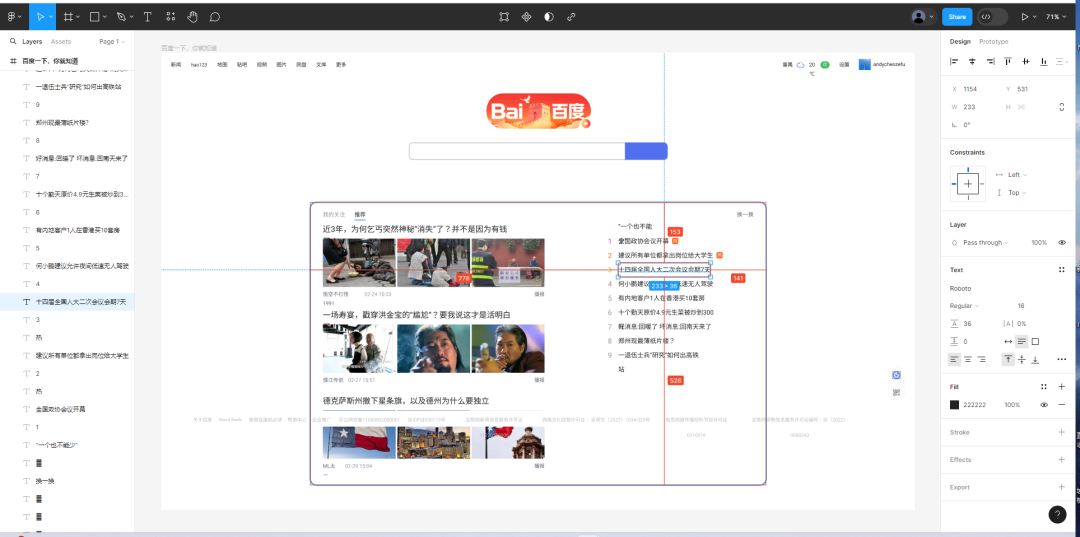Image resolution: width=1080 pixels, height=537 pixels.
Task: Click the Edit object icon
Action: pos(504,17)
